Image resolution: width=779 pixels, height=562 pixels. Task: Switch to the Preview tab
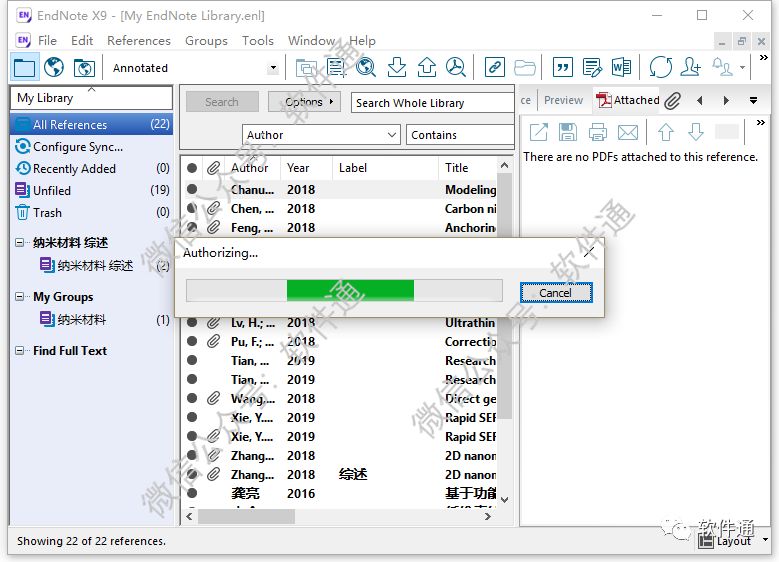click(563, 100)
